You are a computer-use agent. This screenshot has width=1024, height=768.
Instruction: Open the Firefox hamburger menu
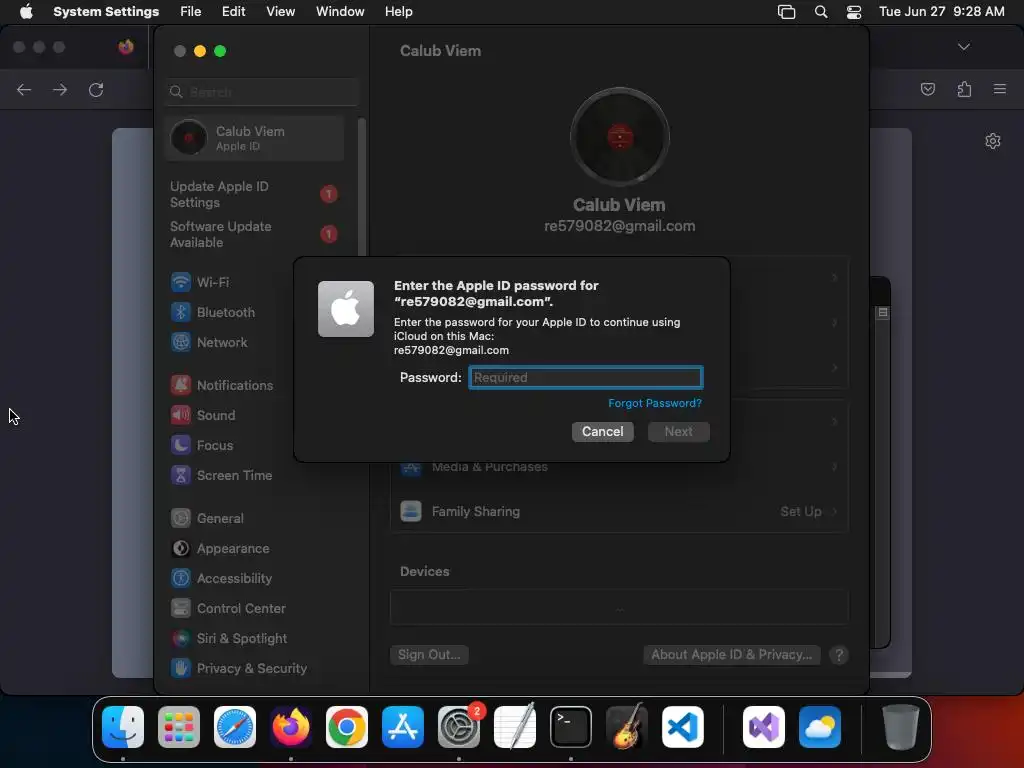1000,89
